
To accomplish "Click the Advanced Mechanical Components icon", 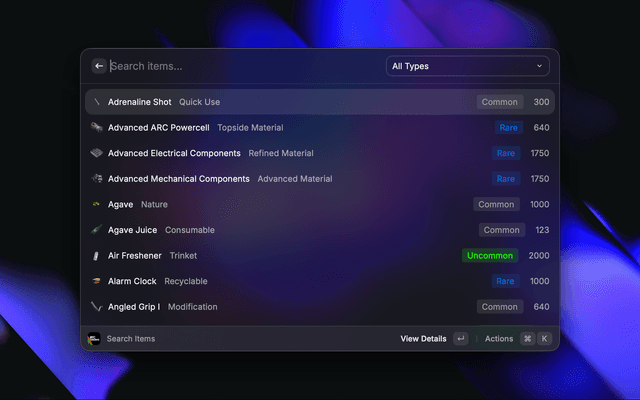I will (97, 179).
